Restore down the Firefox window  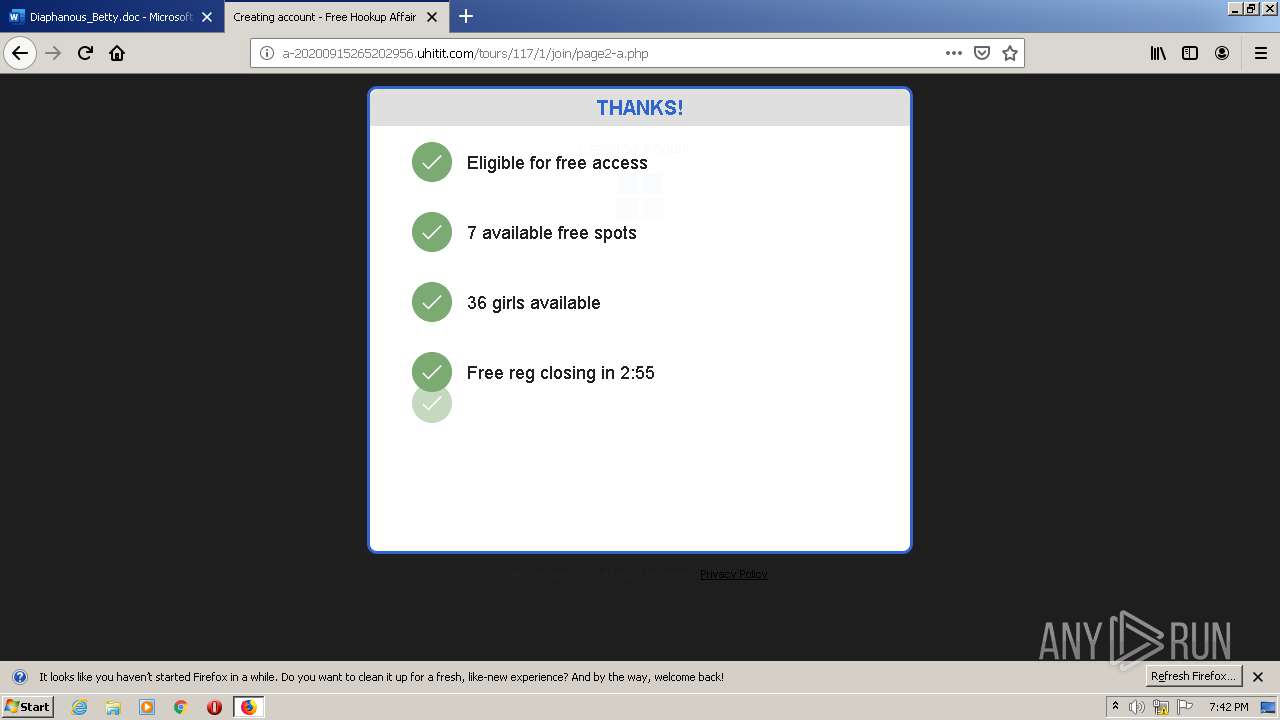[1250, 8]
